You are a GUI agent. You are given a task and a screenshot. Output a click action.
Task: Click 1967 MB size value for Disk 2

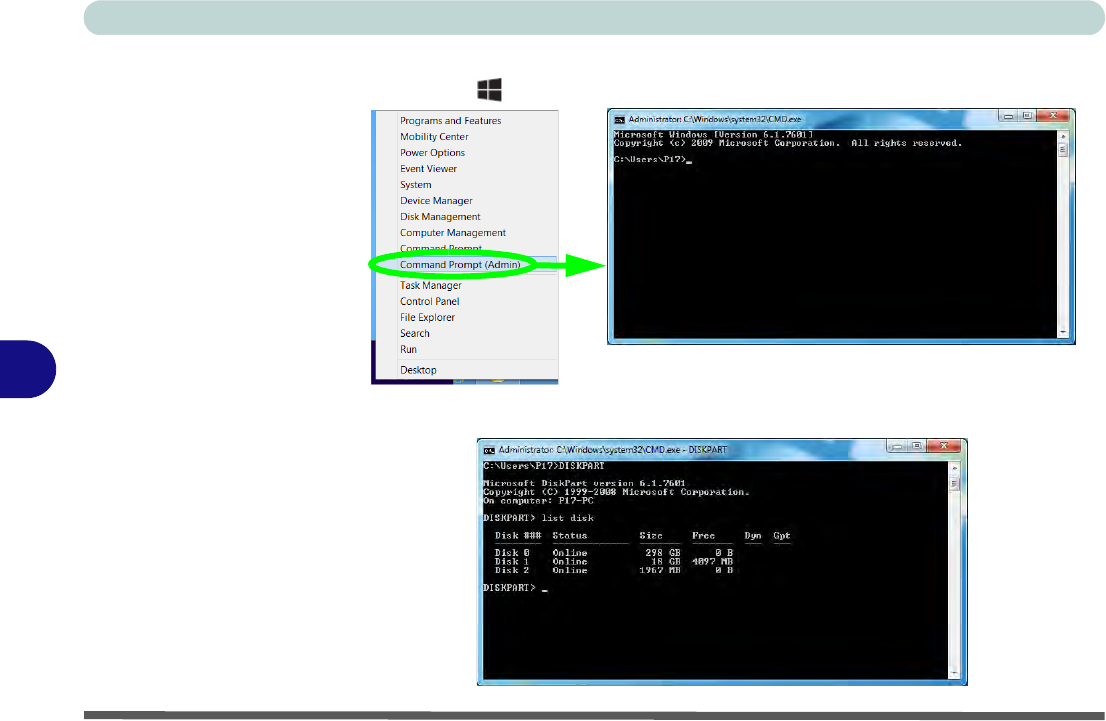point(660,570)
